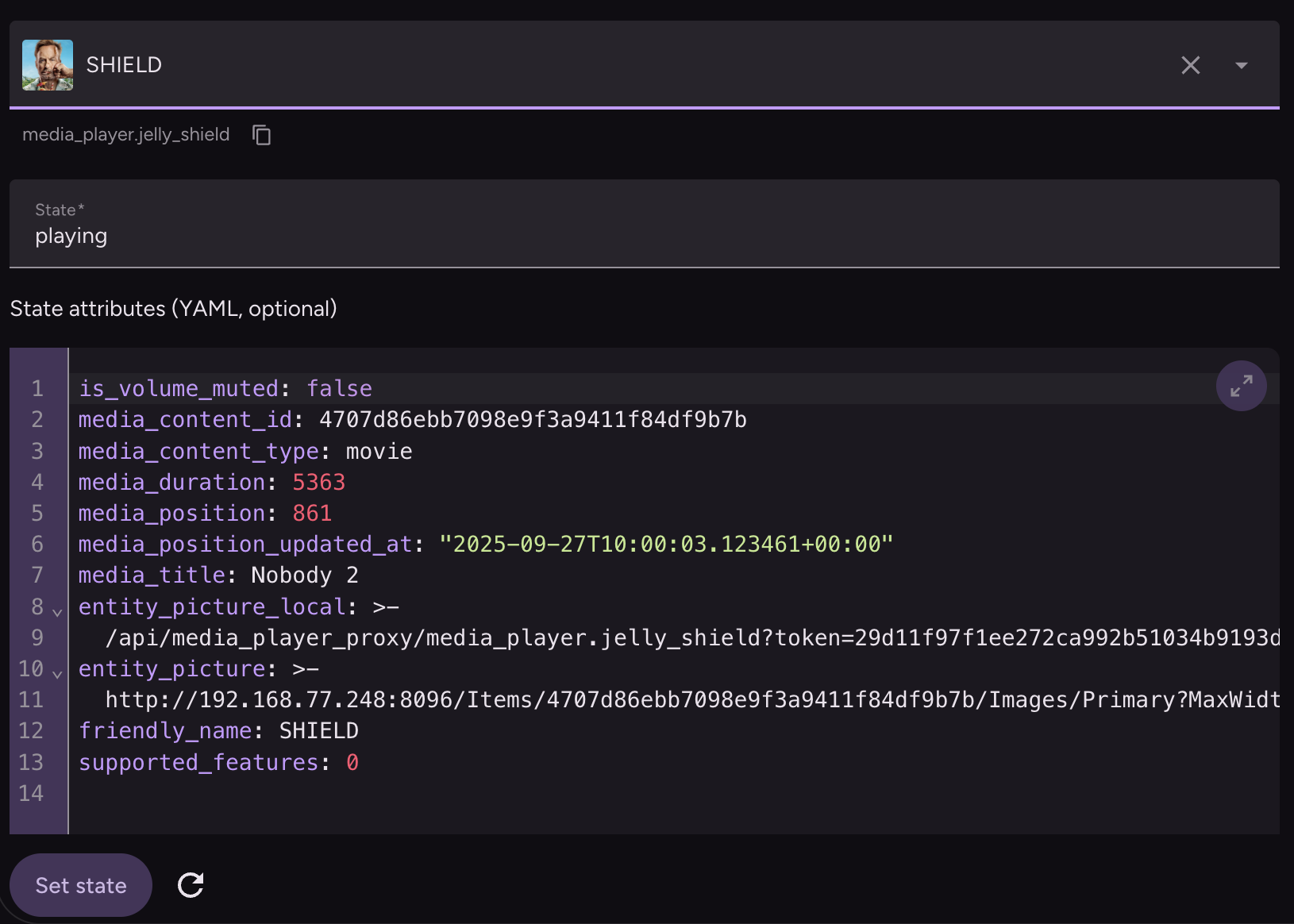
Task: Click the media_position_updated_at timestamp string
Action: [666, 544]
